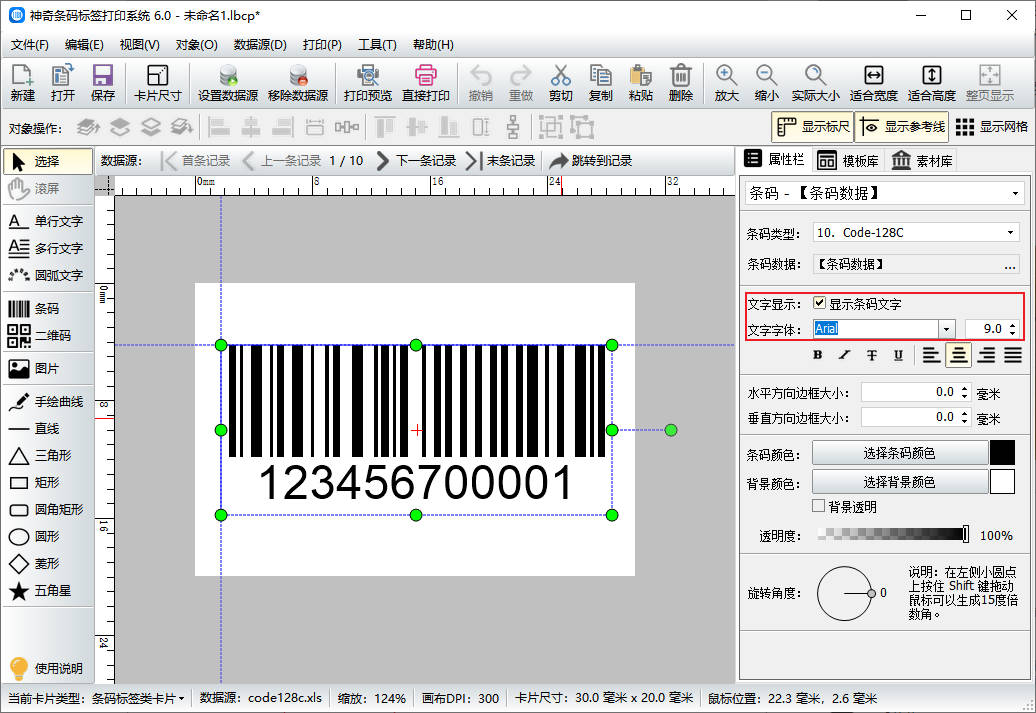Toggle underline for barcode text
1036x713 pixels.
(898, 355)
